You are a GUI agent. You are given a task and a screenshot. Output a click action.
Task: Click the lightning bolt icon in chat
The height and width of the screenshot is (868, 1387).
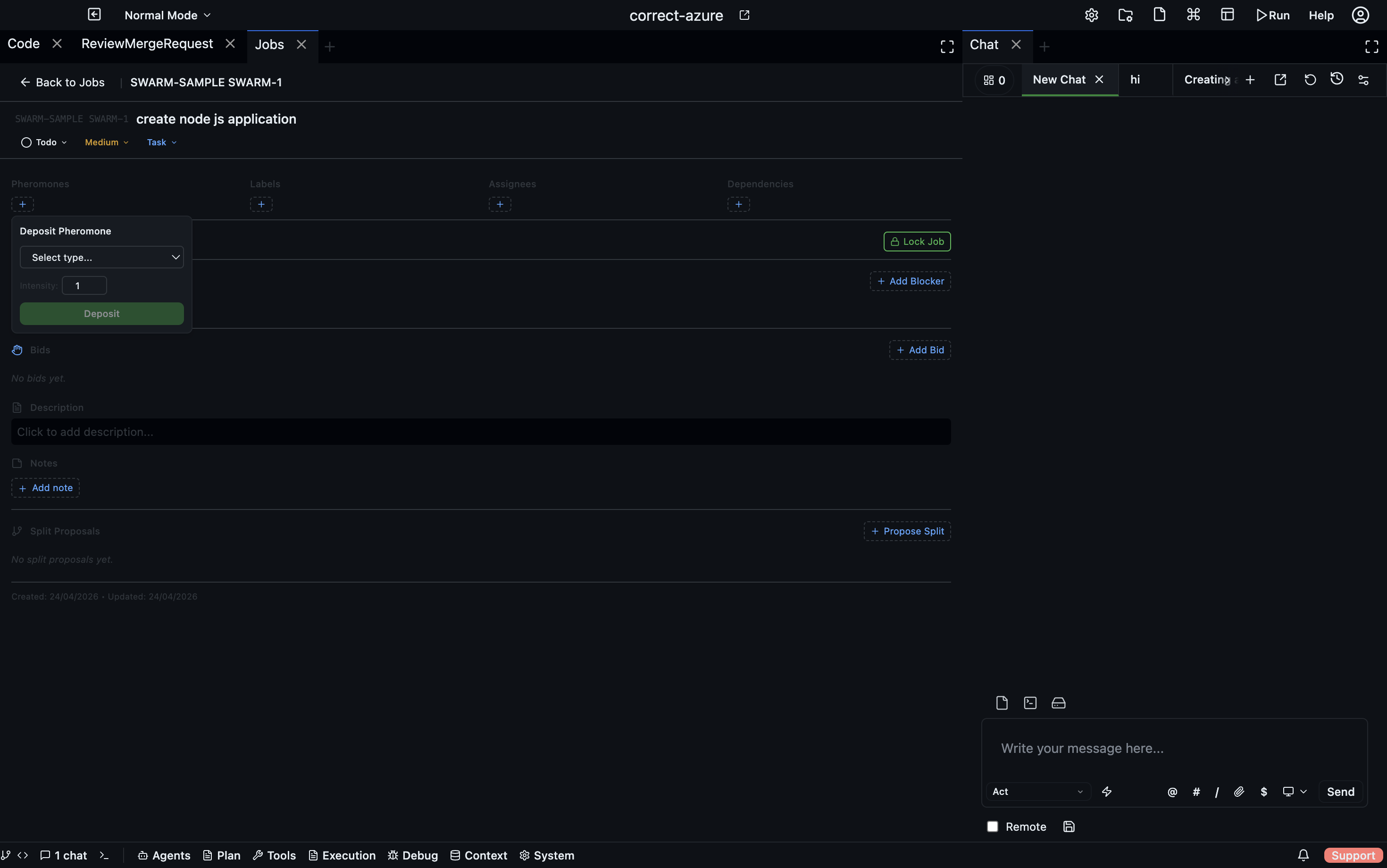click(x=1107, y=792)
